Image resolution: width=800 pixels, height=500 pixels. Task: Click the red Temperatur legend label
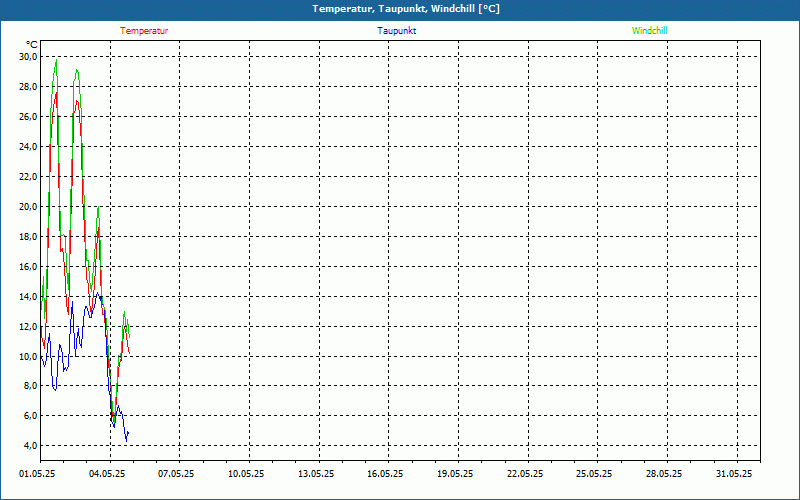coord(144,31)
